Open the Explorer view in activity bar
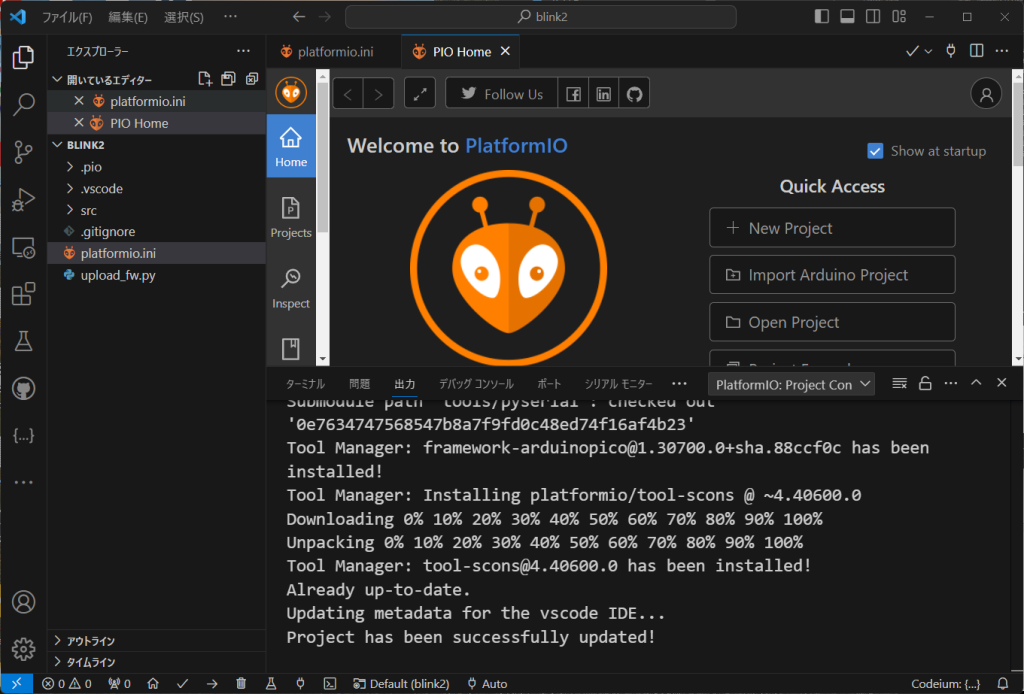The image size is (1024, 694). pyautogui.click(x=24, y=57)
